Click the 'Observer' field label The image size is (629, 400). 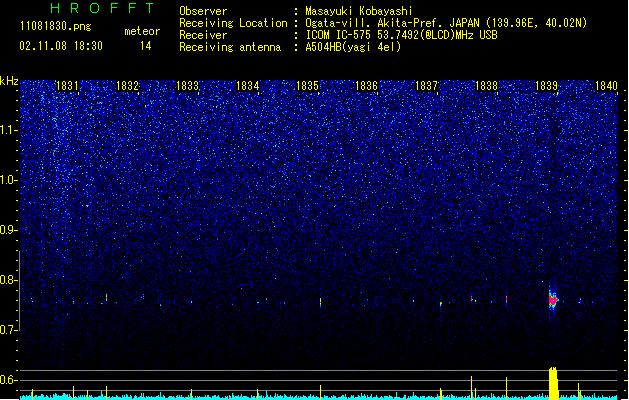[x=203, y=11]
